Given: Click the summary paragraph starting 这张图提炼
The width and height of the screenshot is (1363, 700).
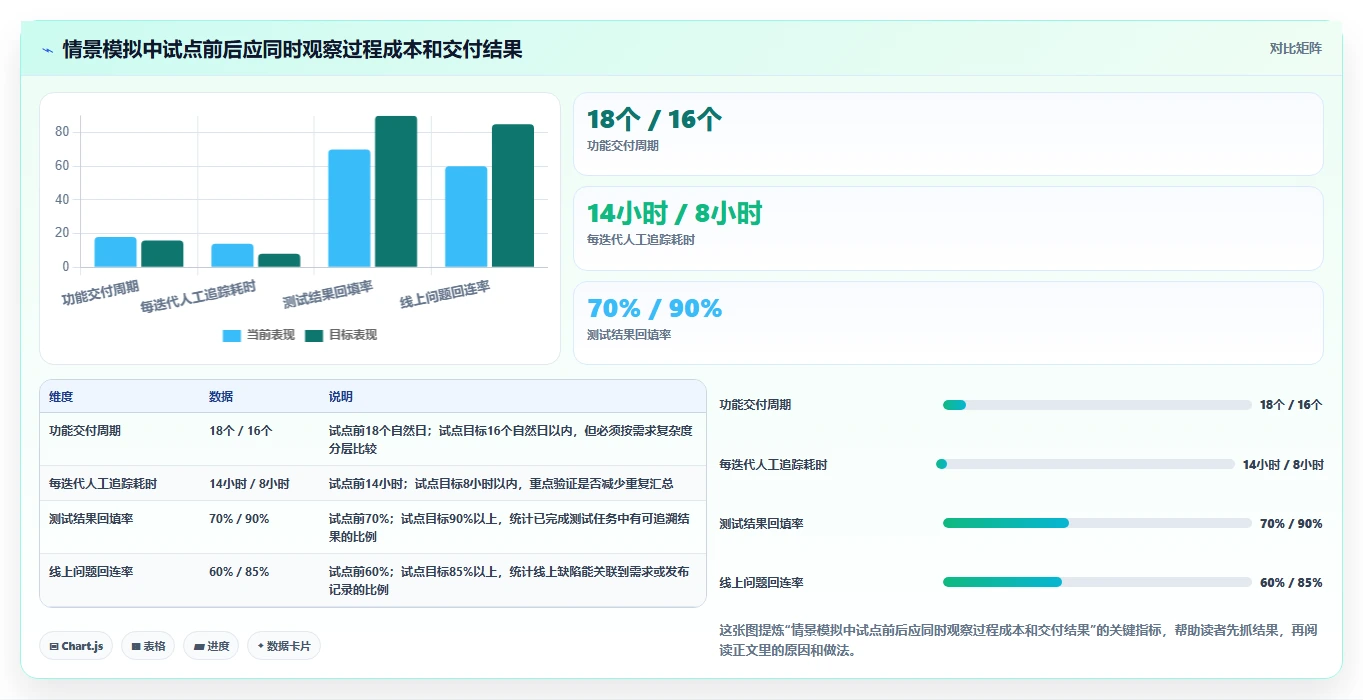Looking at the screenshot, I should (x=1020, y=640).
